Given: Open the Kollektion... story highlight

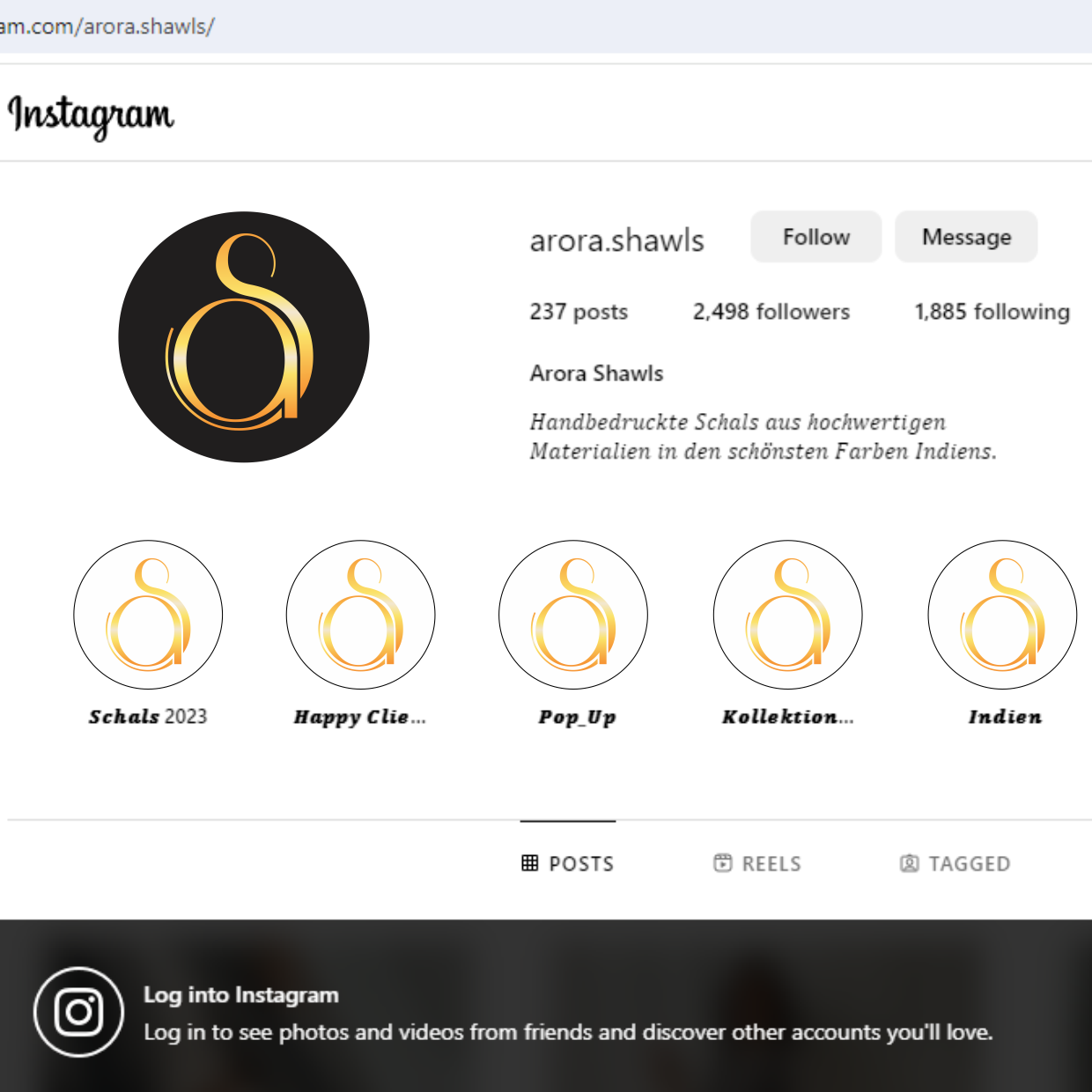Looking at the screenshot, I should 788,615.
